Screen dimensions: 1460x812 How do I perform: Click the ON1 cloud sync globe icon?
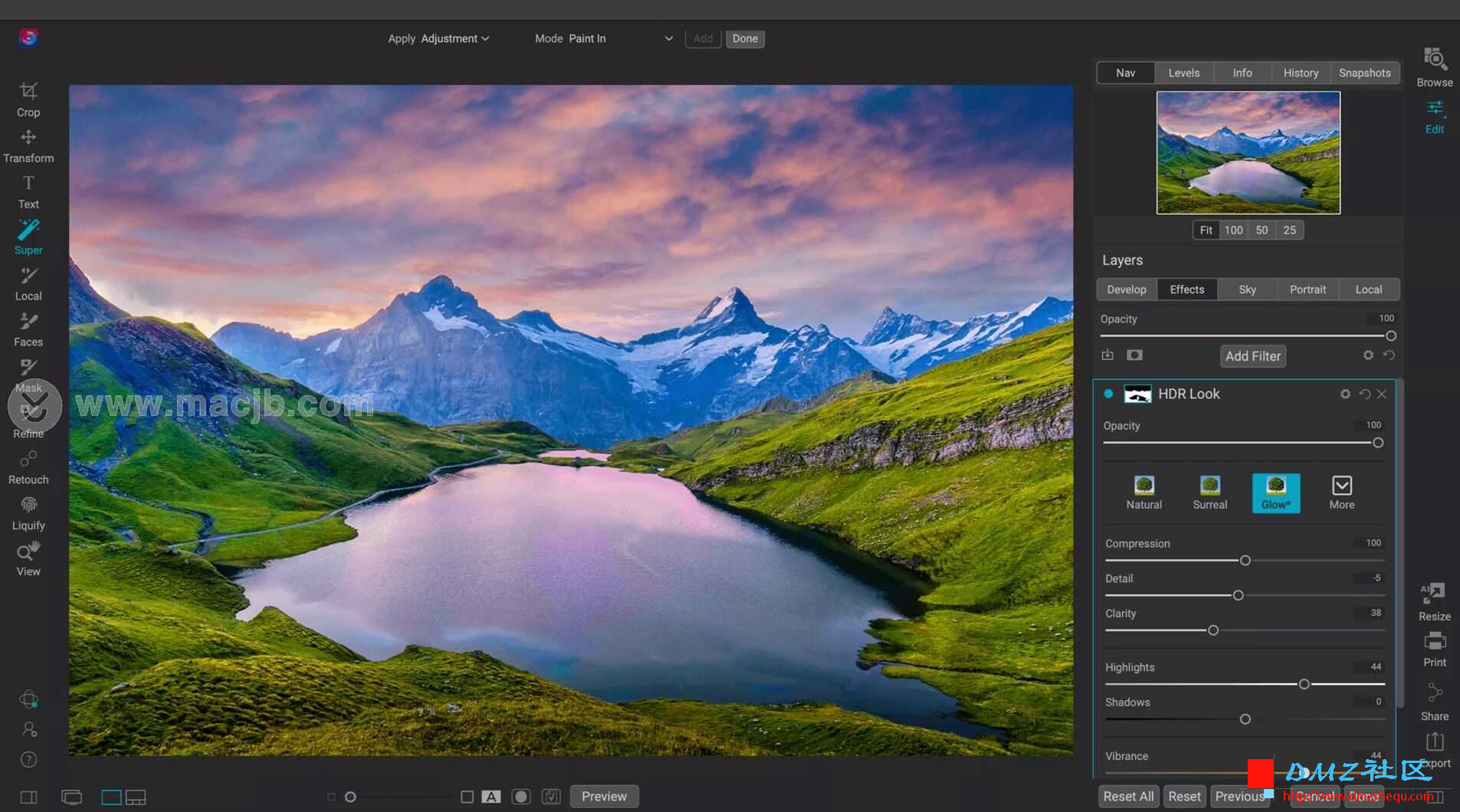click(x=28, y=699)
